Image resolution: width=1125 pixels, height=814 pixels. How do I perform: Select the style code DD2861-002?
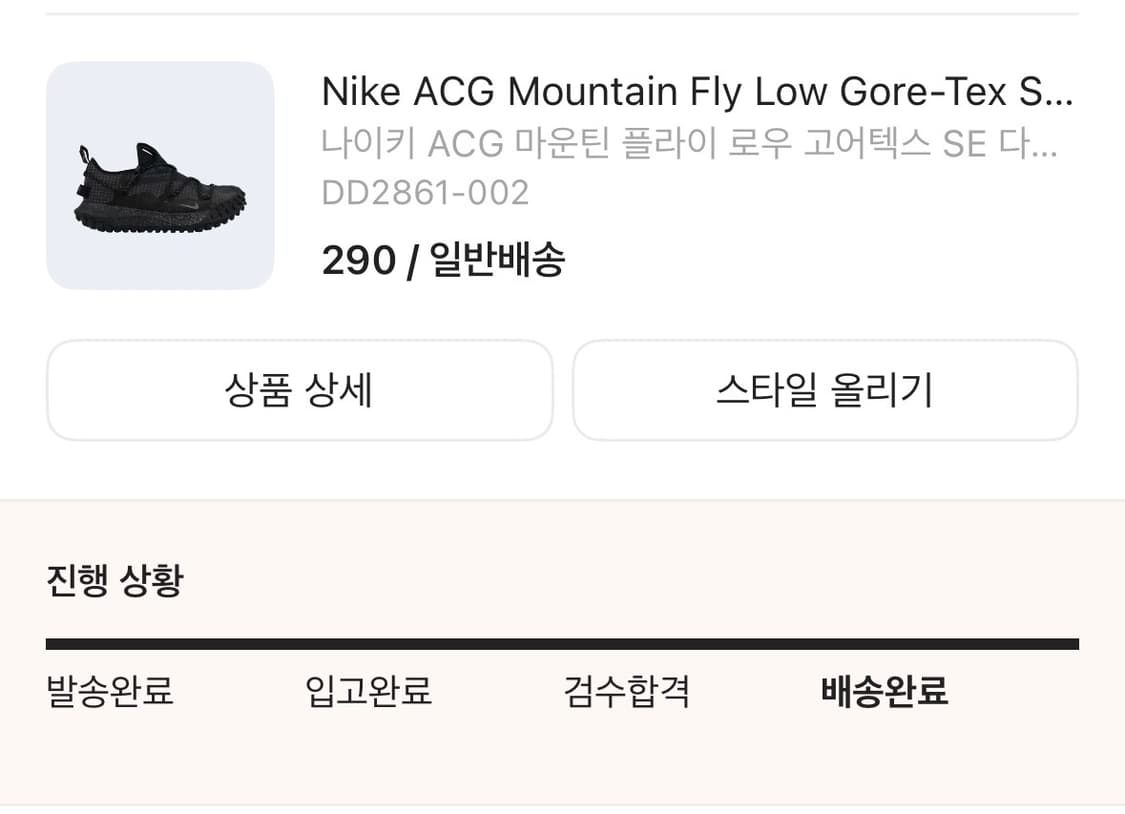(425, 192)
